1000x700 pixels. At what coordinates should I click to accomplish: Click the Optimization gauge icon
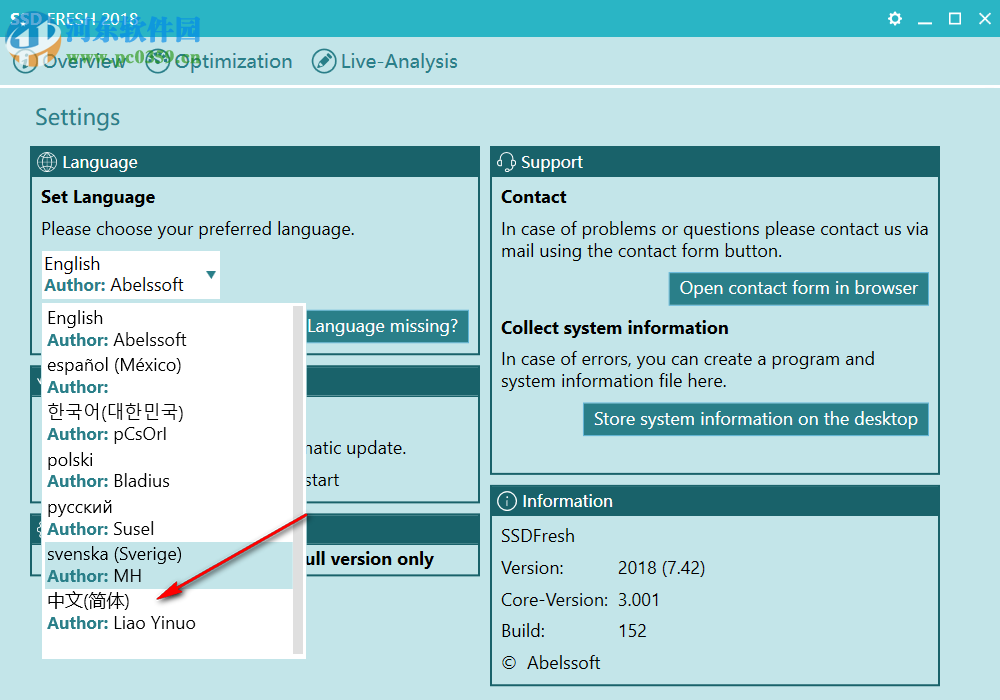tap(157, 61)
